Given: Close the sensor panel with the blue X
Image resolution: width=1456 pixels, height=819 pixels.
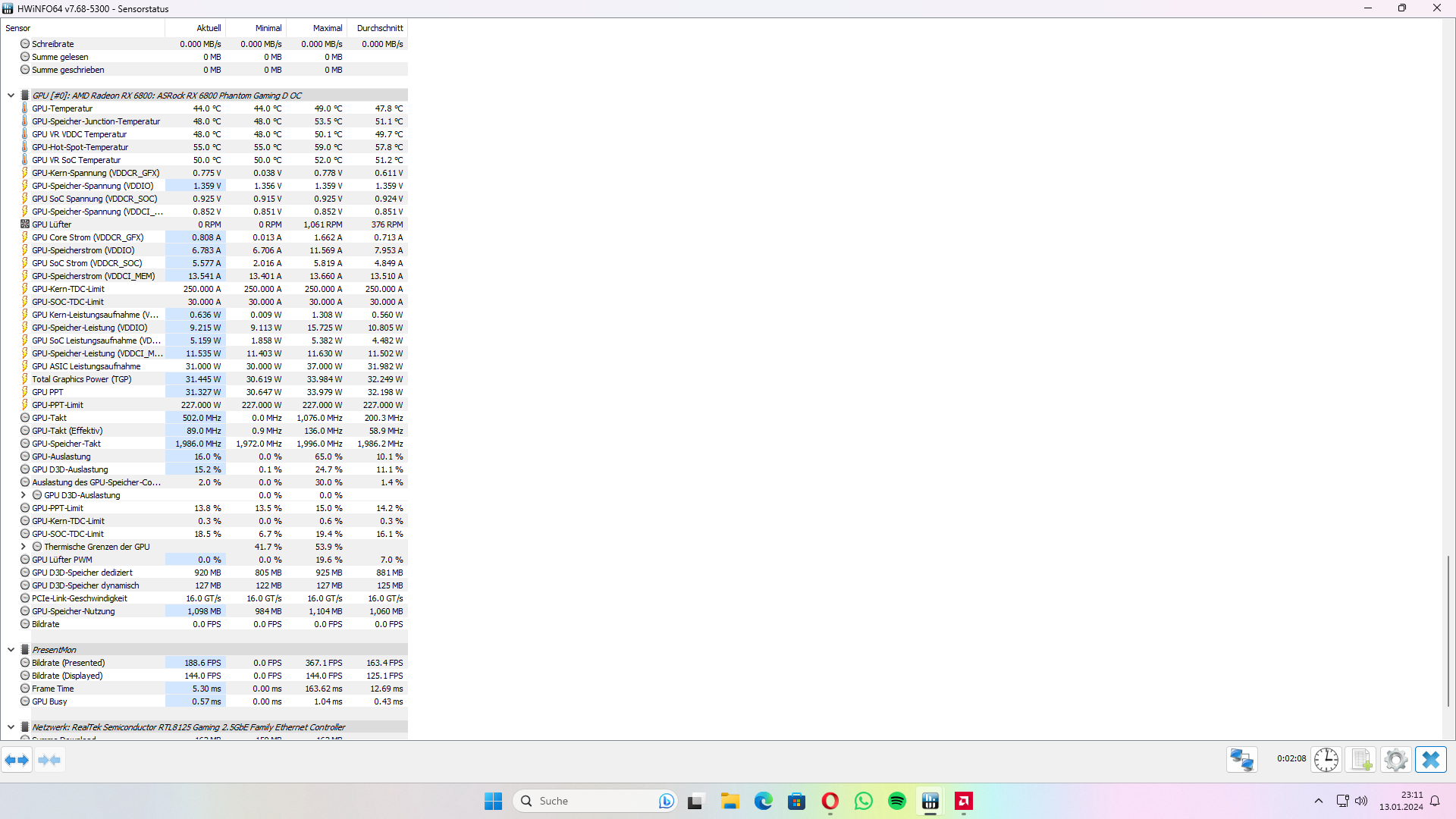Looking at the screenshot, I should (x=1430, y=759).
